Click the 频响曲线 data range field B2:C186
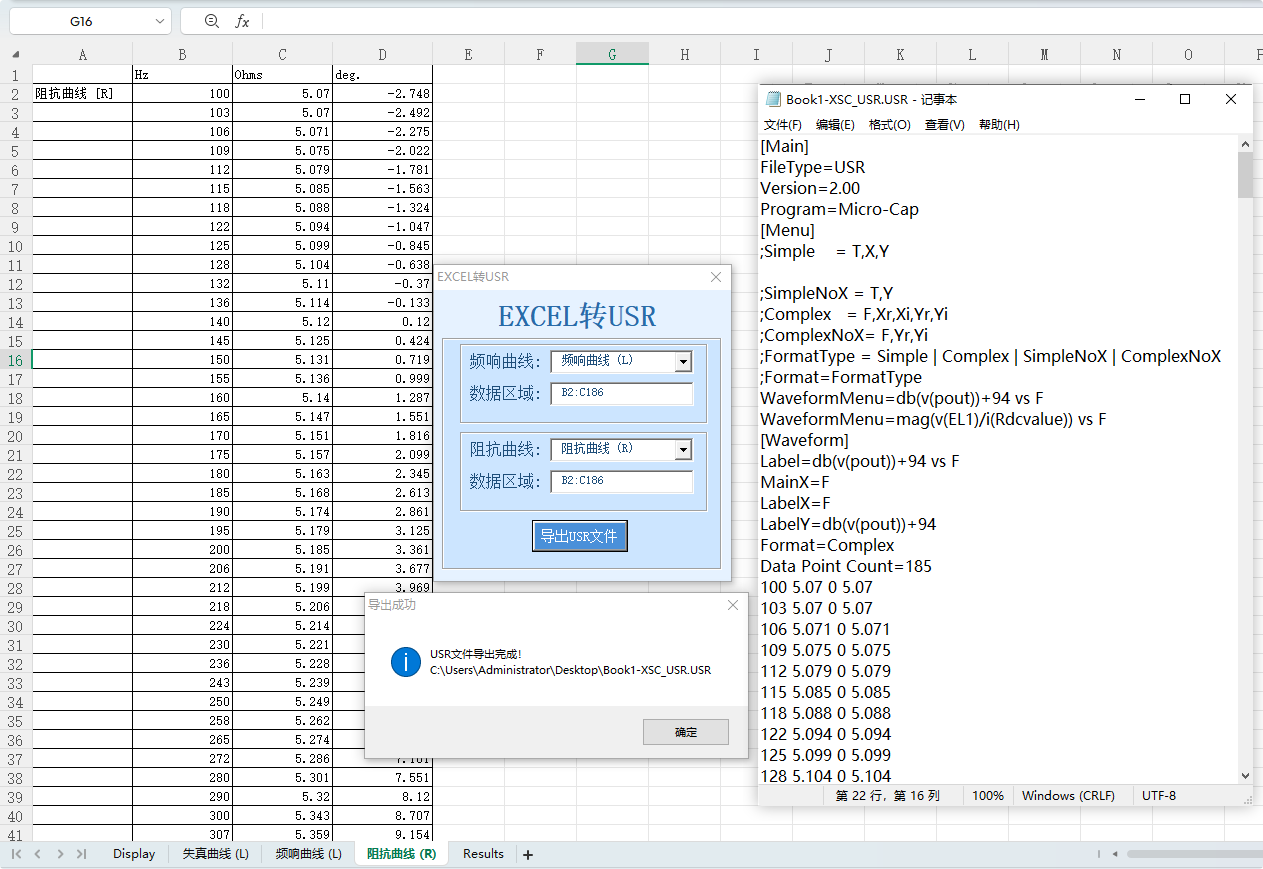The image size is (1263, 869). (621, 394)
